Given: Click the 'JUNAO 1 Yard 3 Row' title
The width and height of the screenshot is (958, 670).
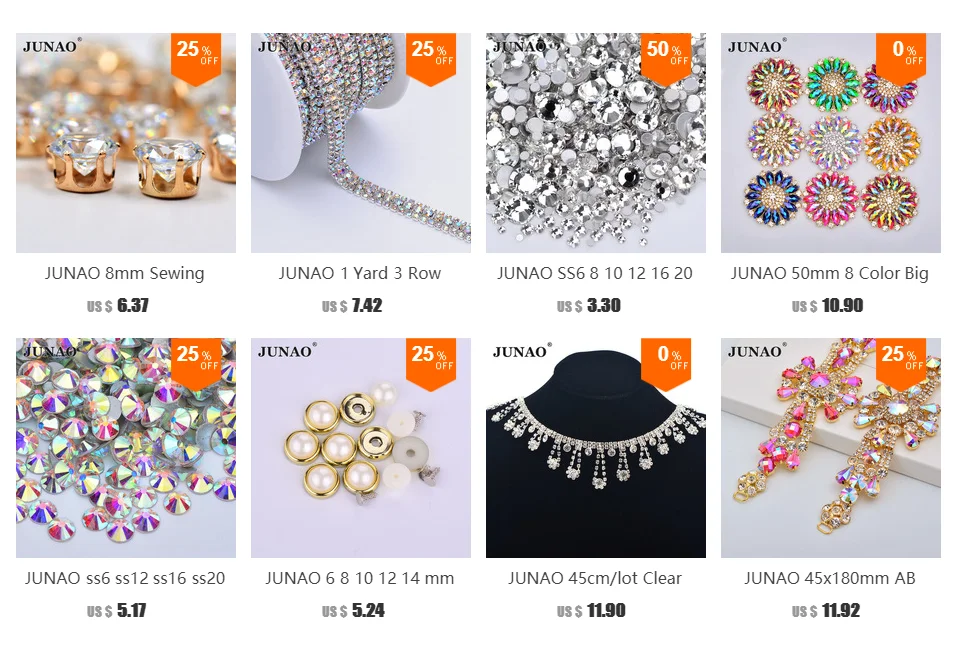Looking at the screenshot, I should [360, 273].
